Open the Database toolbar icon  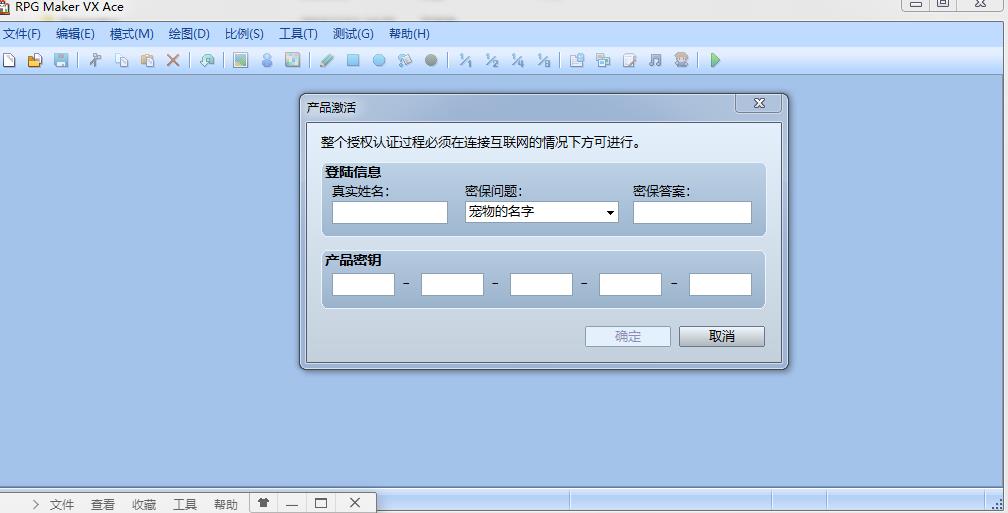point(577,60)
